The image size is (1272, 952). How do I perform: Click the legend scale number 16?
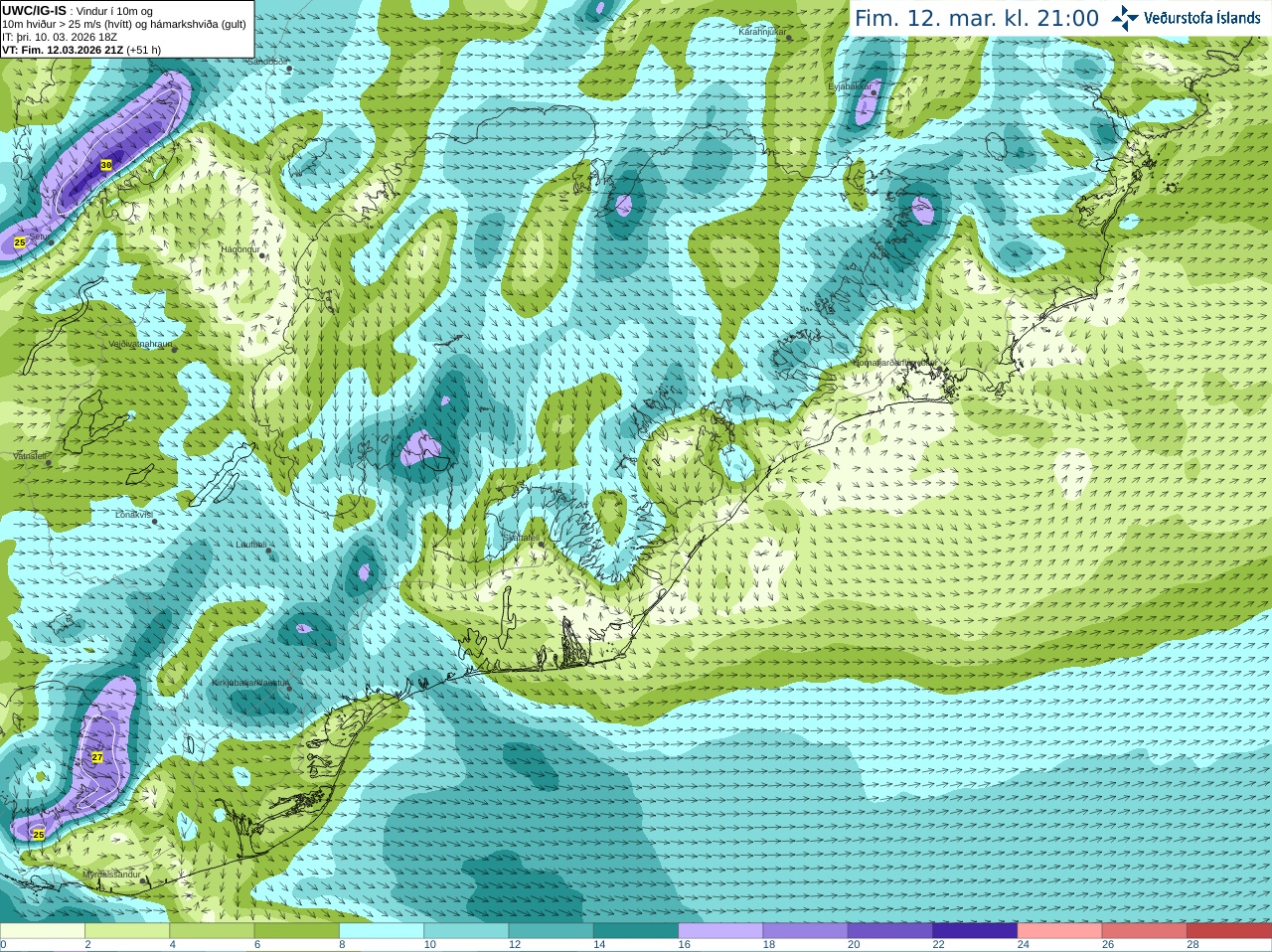point(684,945)
